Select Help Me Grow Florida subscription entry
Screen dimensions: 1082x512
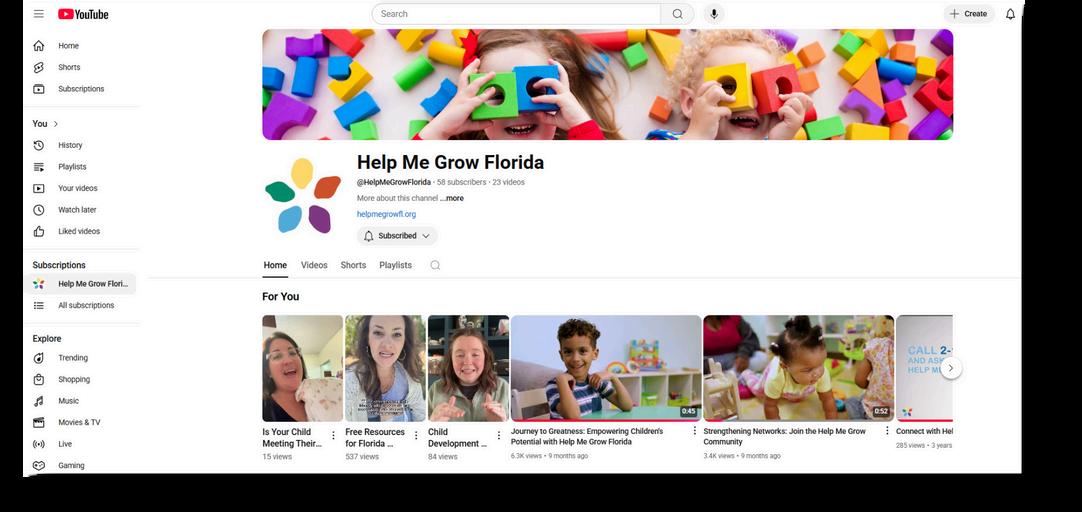pyautogui.click(x=81, y=284)
